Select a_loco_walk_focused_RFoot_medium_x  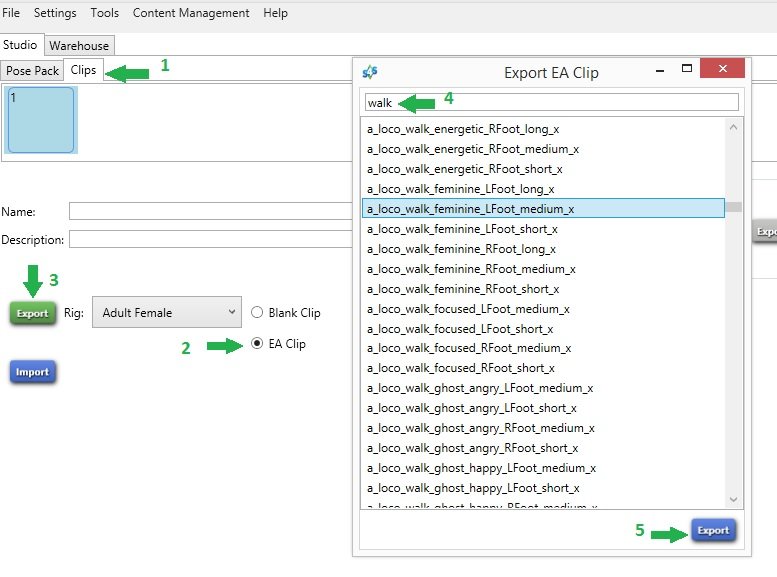(543, 348)
